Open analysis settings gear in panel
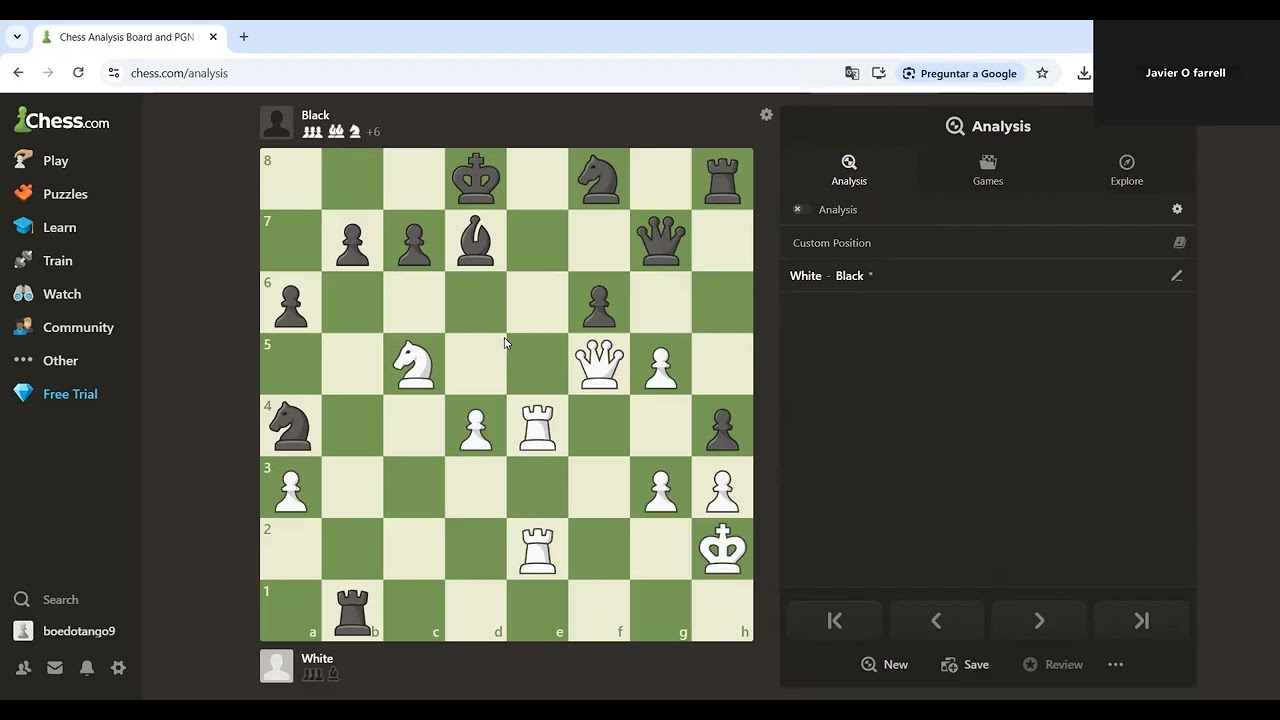1280x720 pixels. (x=1177, y=209)
